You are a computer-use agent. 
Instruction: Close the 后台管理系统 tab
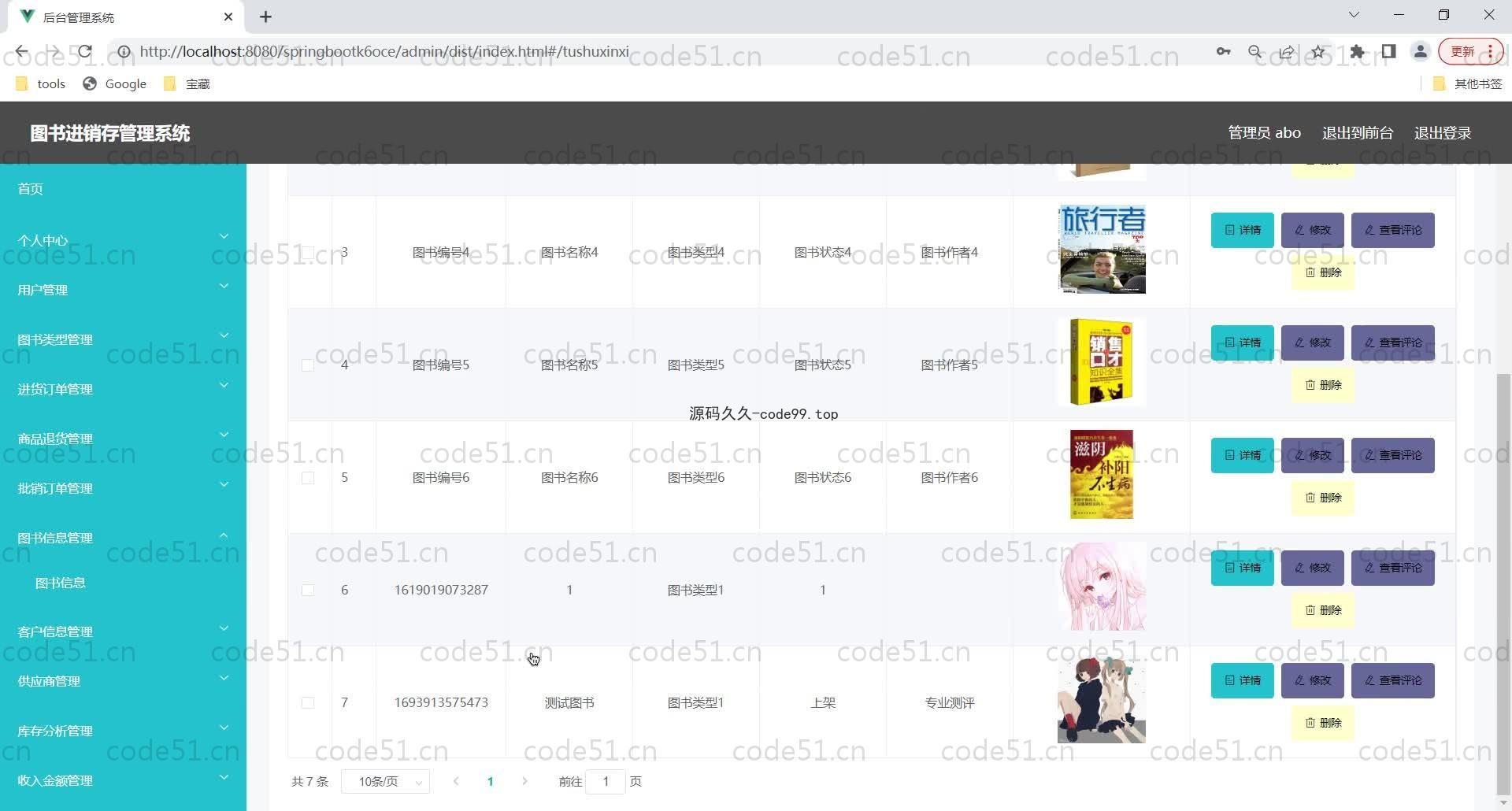(x=228, y=17)
